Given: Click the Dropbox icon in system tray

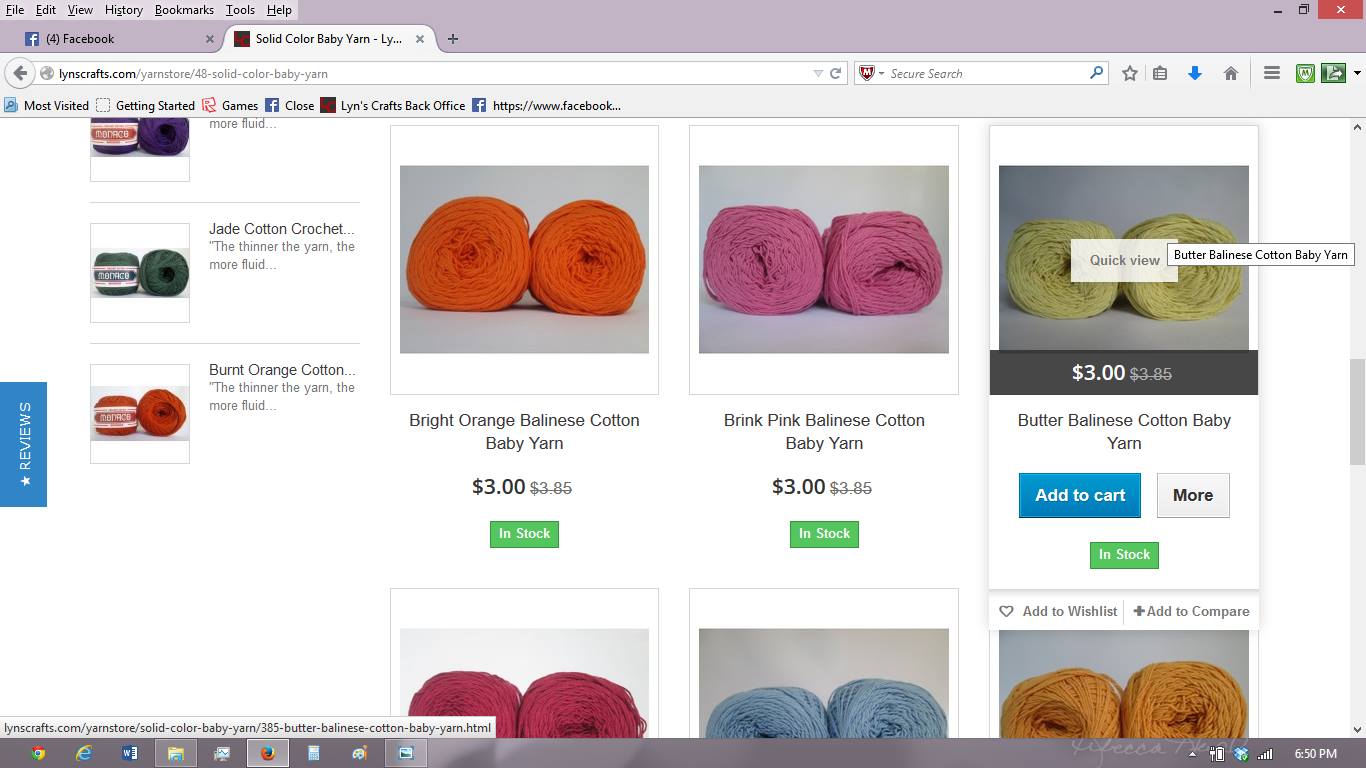Looking at the screenshot, I should (1241, 754).
